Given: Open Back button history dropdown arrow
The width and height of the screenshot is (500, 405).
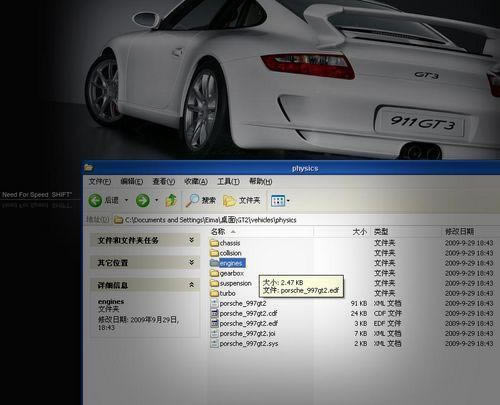Looking at the screenshot, I should pos(126,200).
